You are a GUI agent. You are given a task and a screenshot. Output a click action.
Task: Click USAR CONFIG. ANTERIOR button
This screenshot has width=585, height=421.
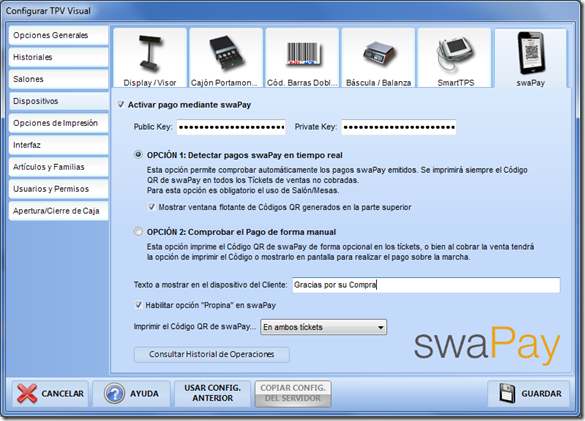click(x=212, y=393)
